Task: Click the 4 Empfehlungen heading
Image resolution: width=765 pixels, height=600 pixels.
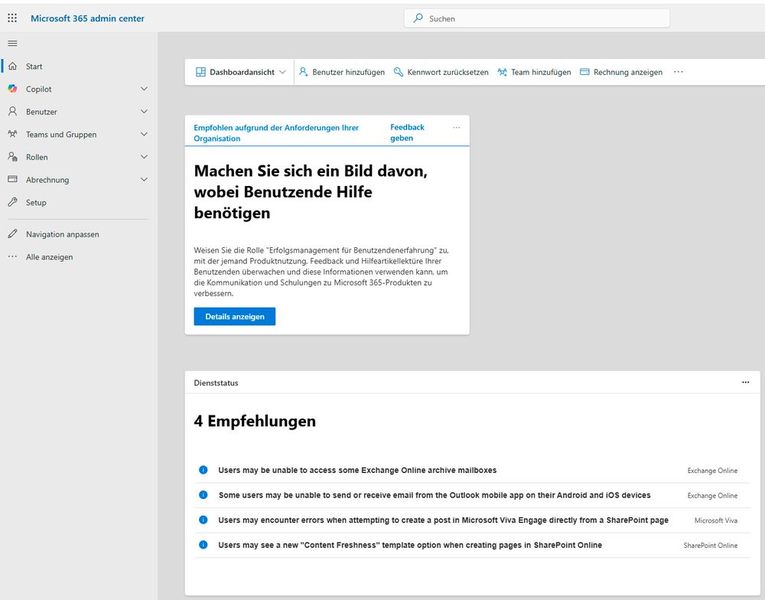Action: click(255, 421)
